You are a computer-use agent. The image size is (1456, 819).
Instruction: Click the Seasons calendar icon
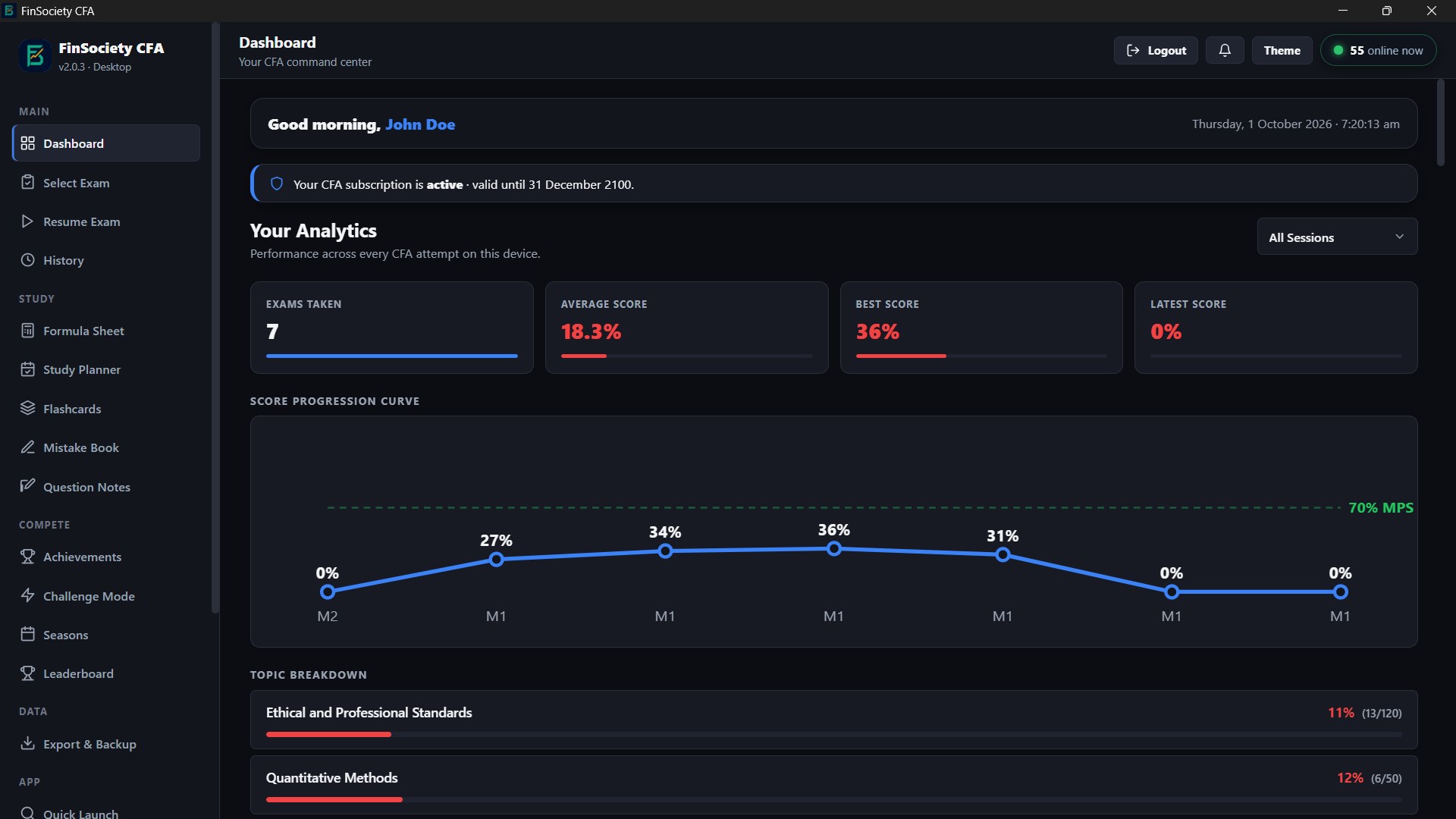pyautogui.click(x=28, y=635)
